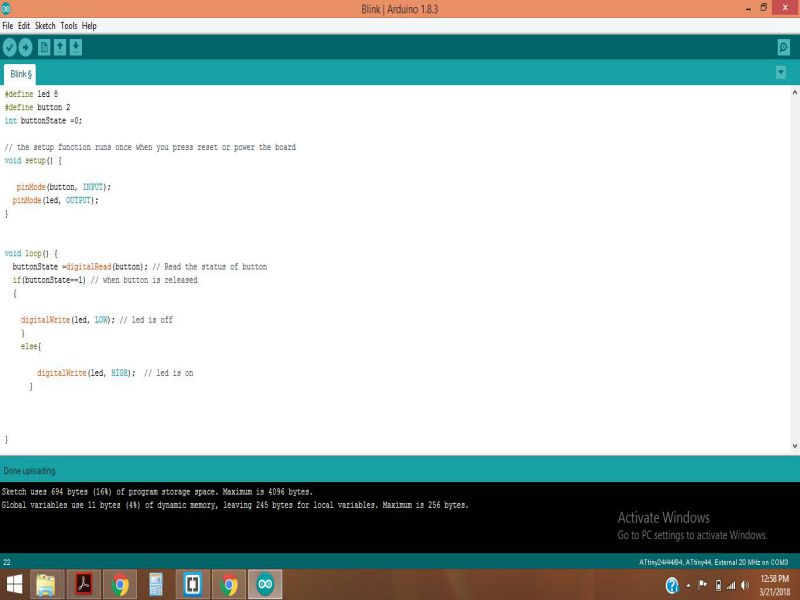Click the editor scrollbar down arrow
The image size is (800, 600).
tap(794, 445)
